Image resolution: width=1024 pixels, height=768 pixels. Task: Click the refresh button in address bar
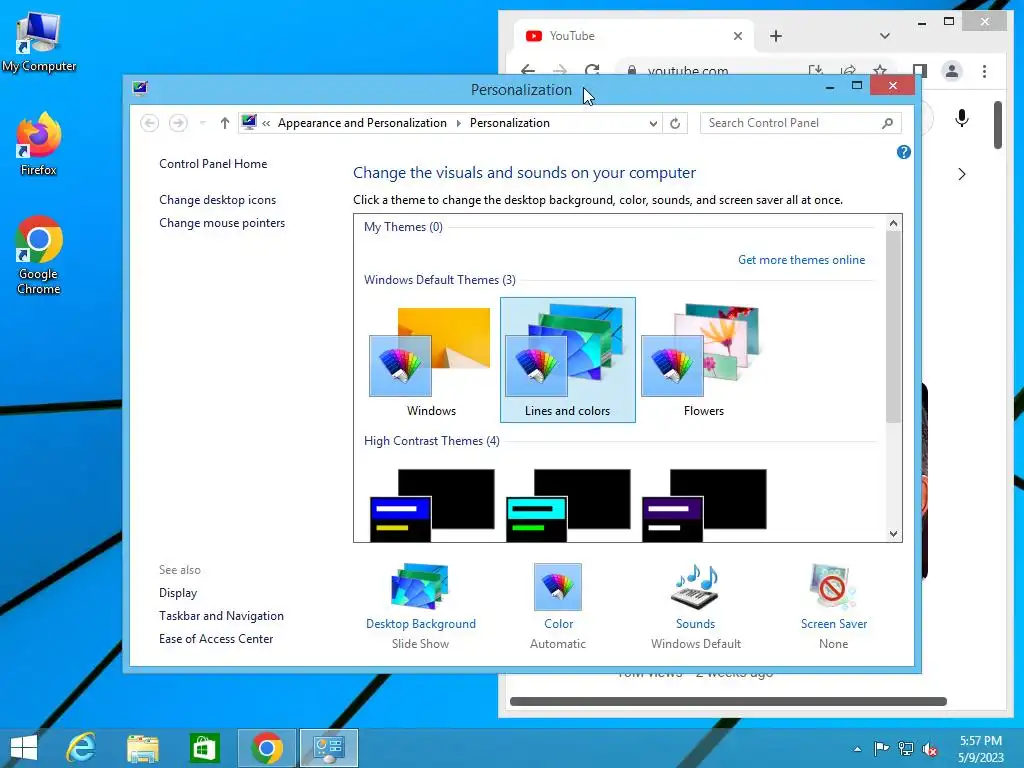coord(675,123)
